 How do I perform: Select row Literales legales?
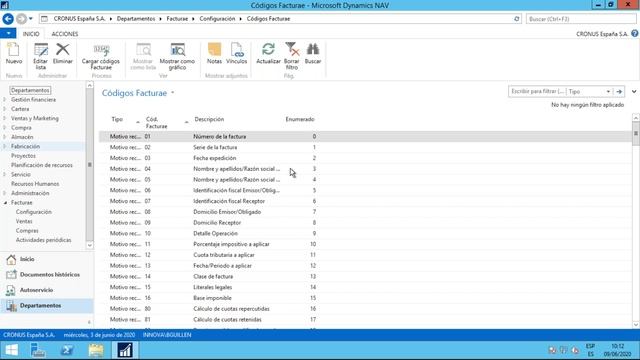click(365, 287)
